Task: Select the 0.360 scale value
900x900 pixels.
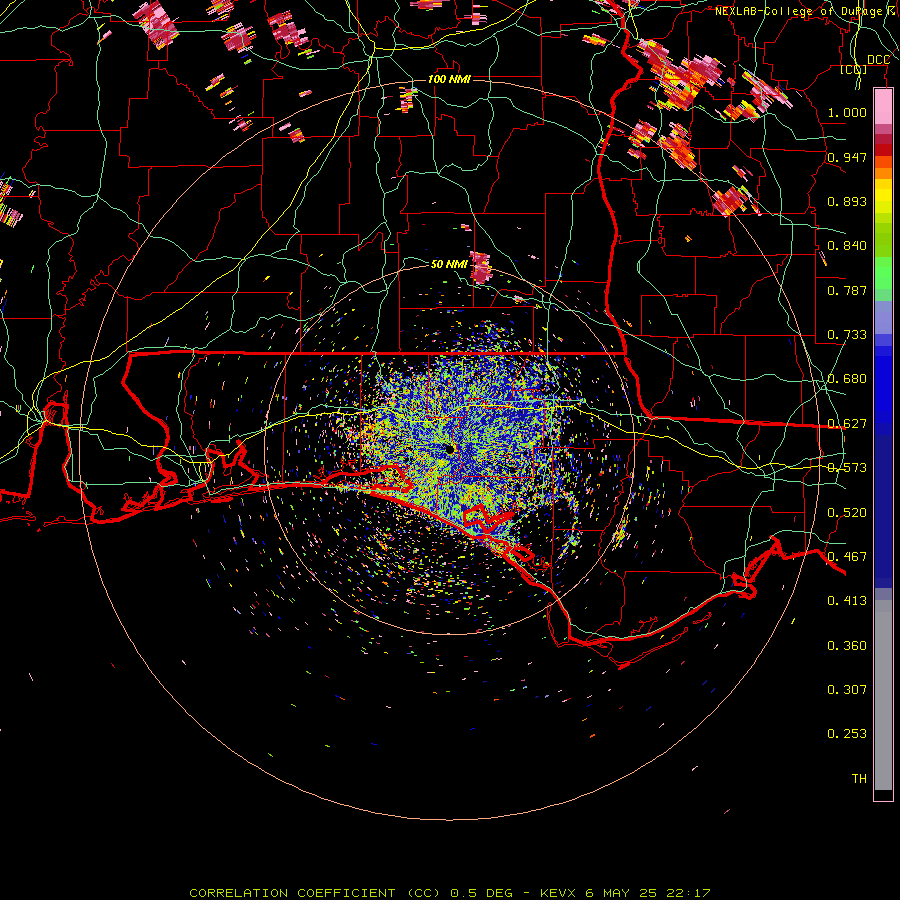Action: [x=847, y=646]
